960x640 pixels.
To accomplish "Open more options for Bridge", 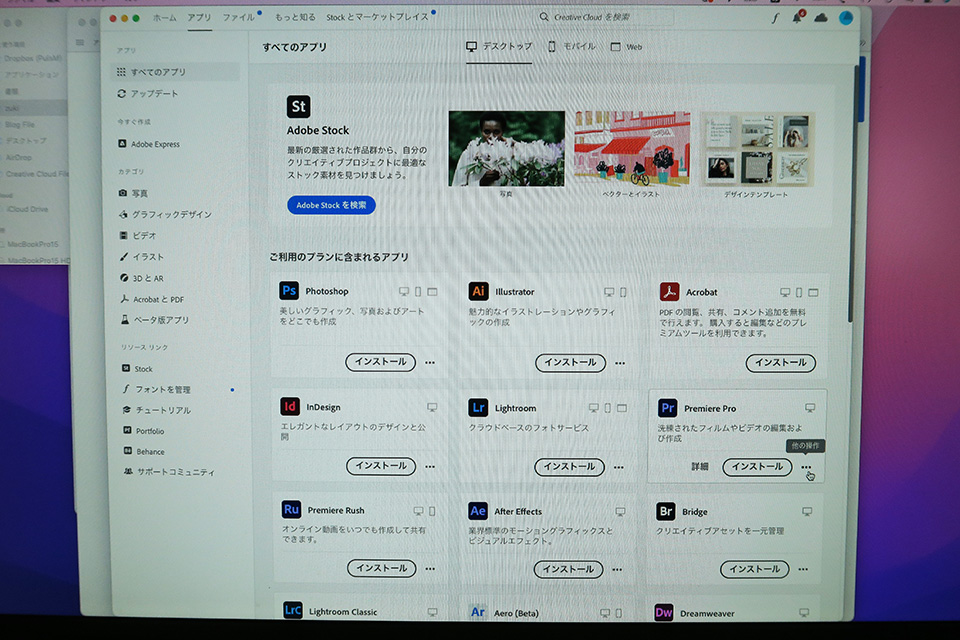I will [x=803, y=570].
